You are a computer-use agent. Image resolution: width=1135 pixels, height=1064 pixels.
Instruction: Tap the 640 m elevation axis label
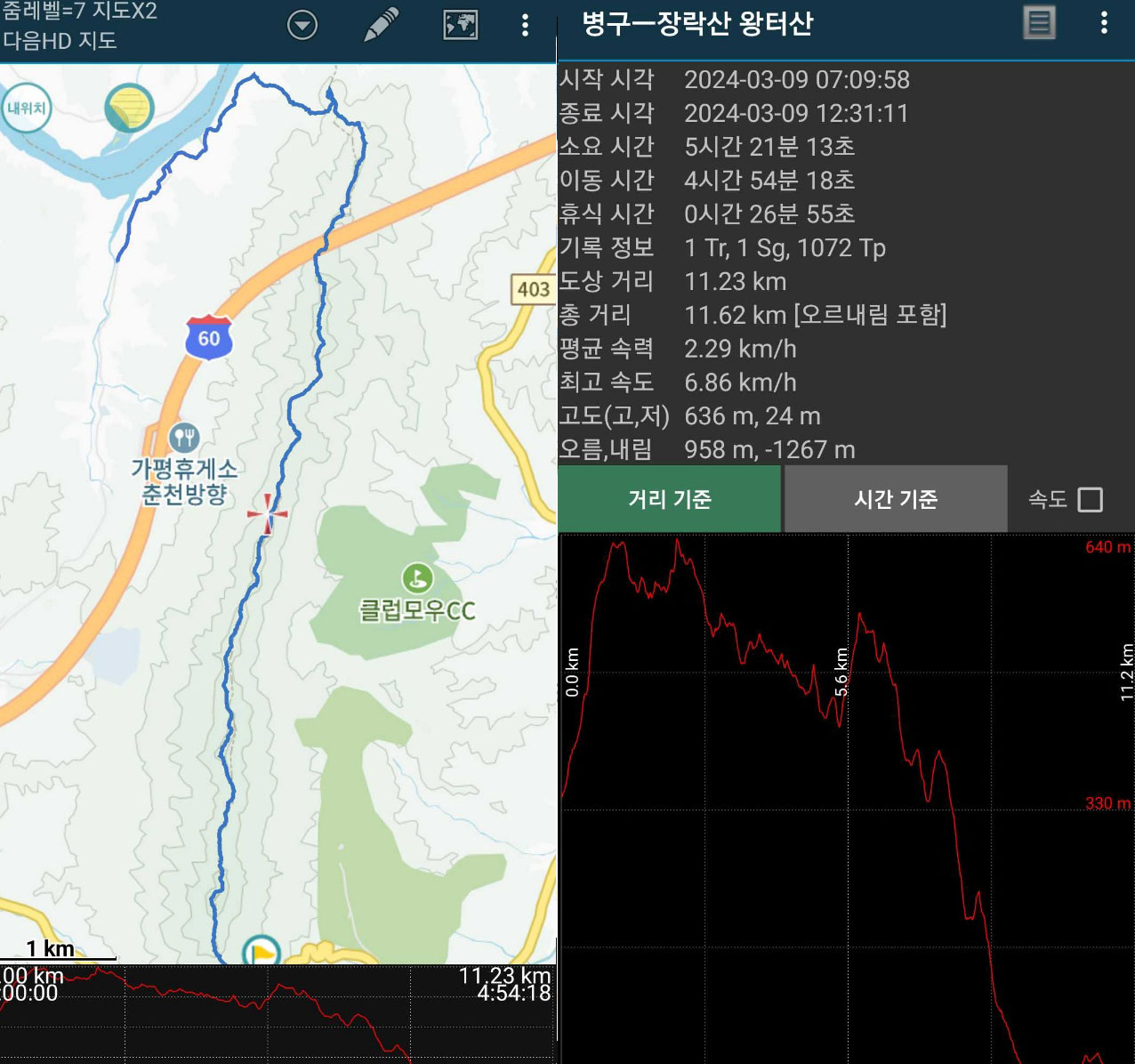pyautogui.click(x=1107, y=547)
